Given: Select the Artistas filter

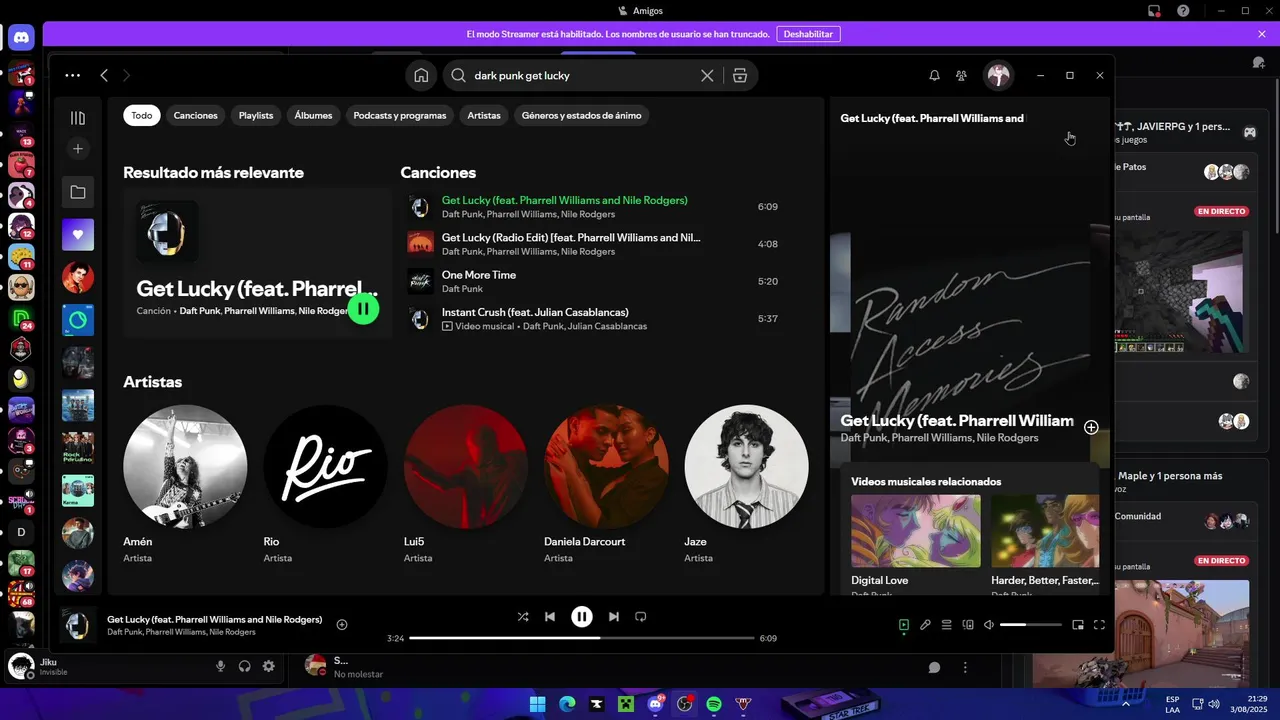Looking at the screenshot, I should click(484, 115).
